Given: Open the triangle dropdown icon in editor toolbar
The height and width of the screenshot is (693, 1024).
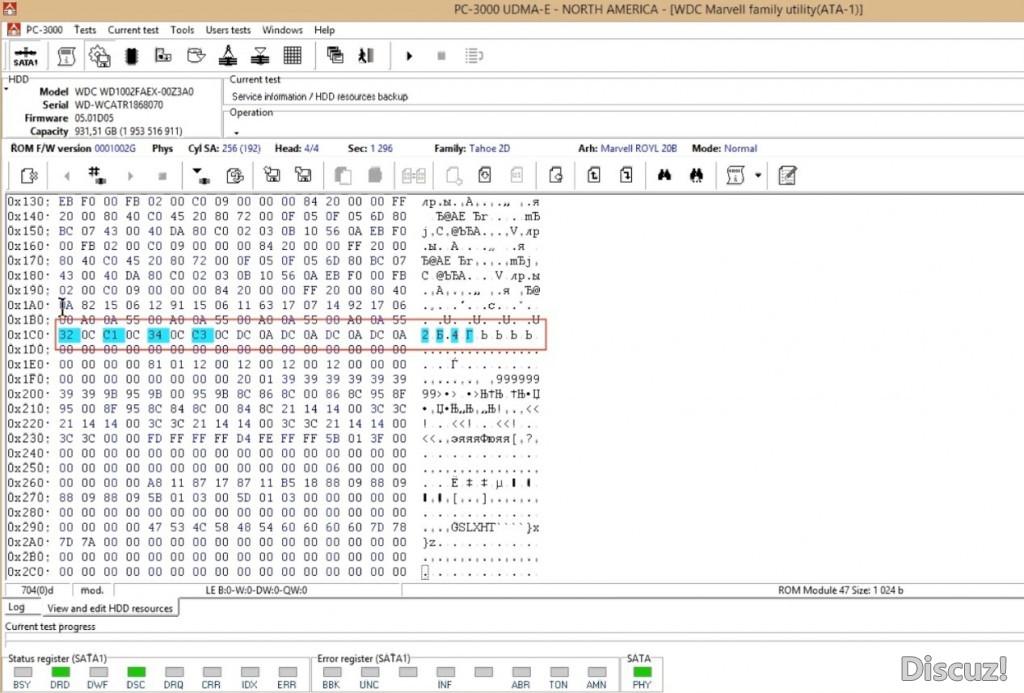Looking at the screenshot, I should click(x=200, y=174).
